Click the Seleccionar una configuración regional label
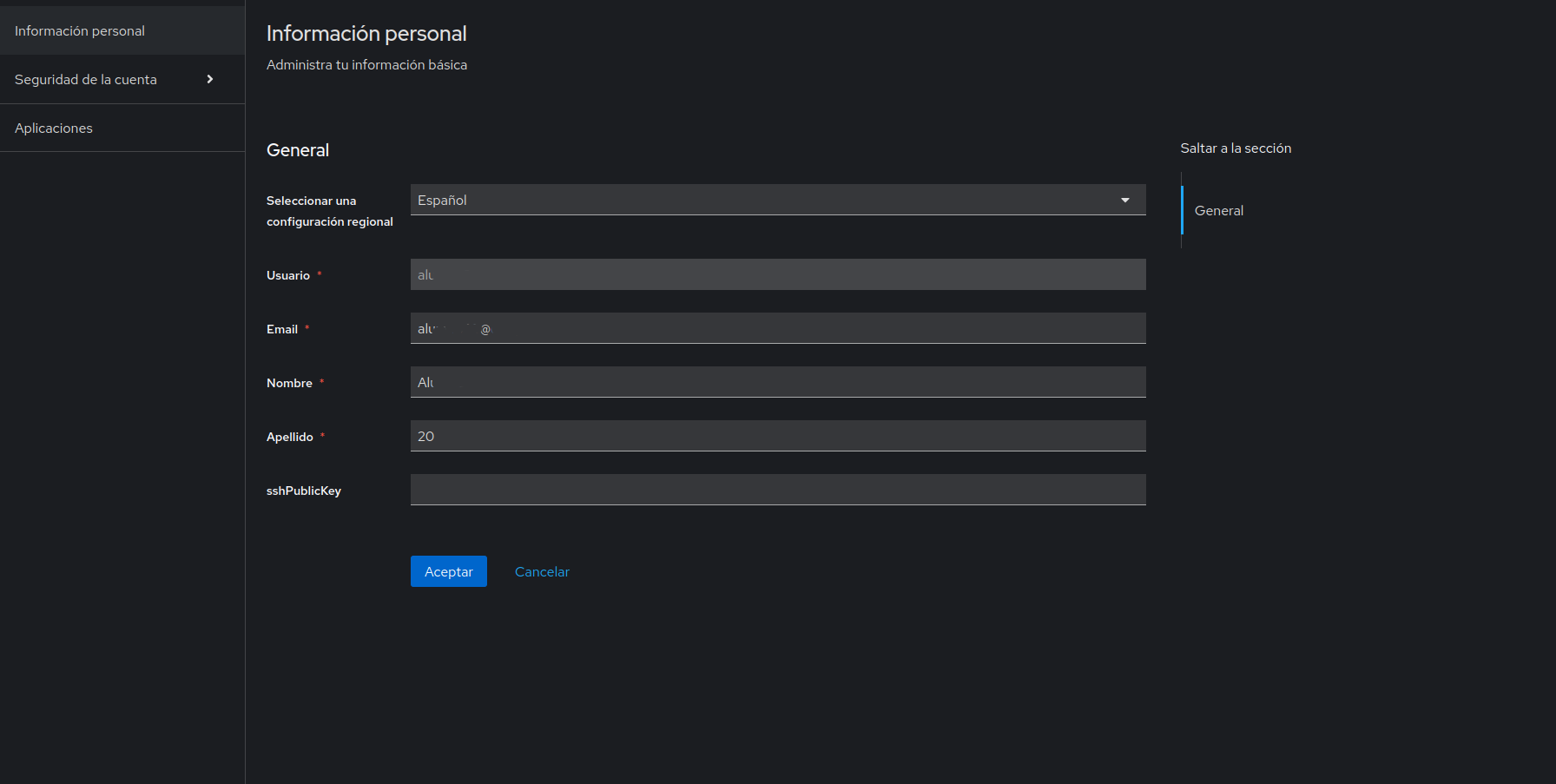The image size is (1556, 784). coord(329,211)
